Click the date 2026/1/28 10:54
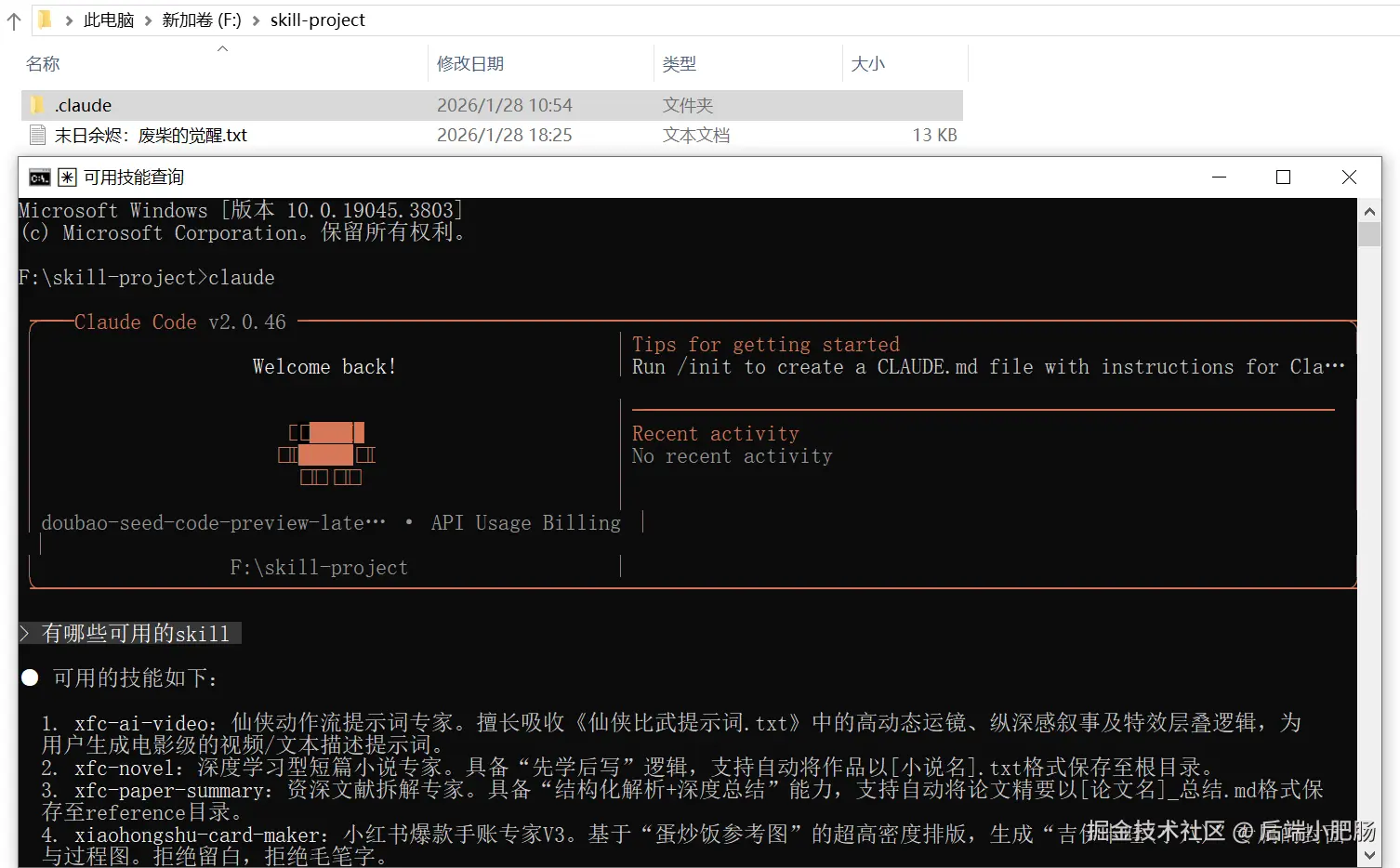This screenshot has height=868, width=1400. pyautogui.click(x=505, y=105)
